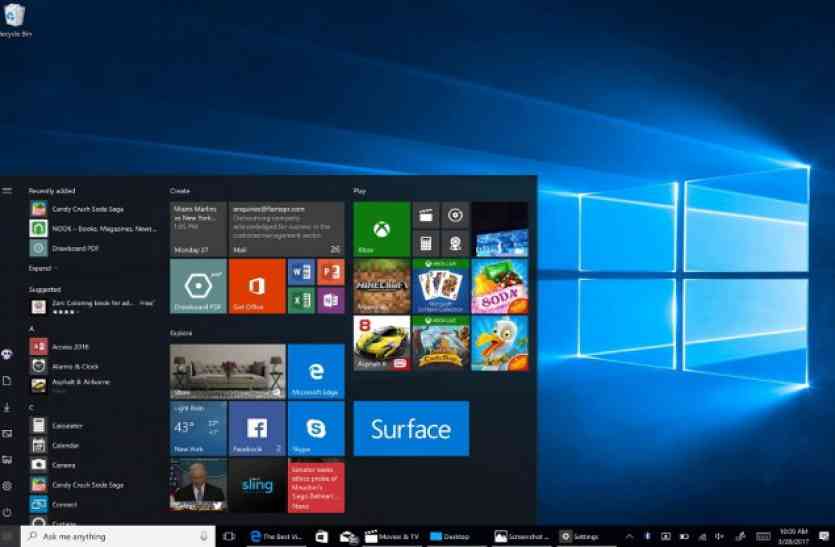
Task: Switch to Screenshot Photos taskbar button
Action: coord(521,536)
